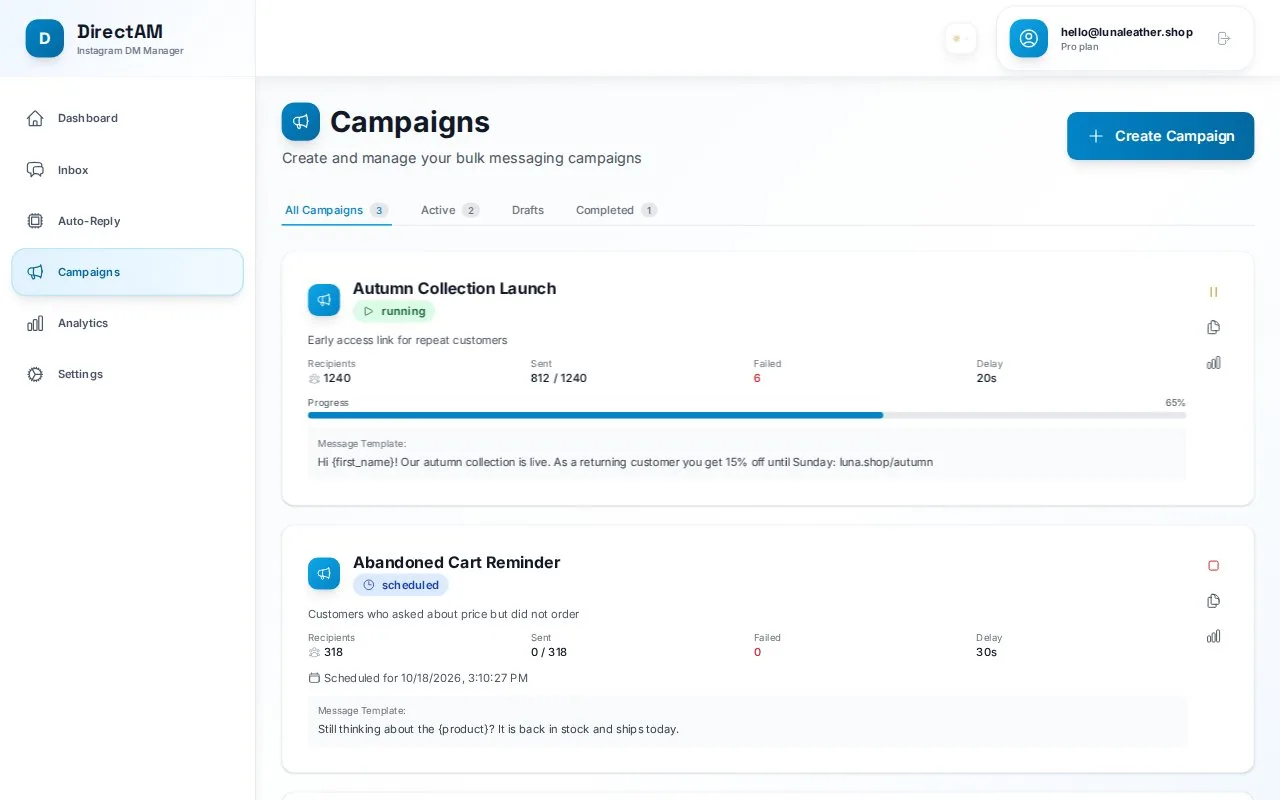Click the running status badge
The height and width of the screenshot is (800, 1280).
(x=394, y=311)
